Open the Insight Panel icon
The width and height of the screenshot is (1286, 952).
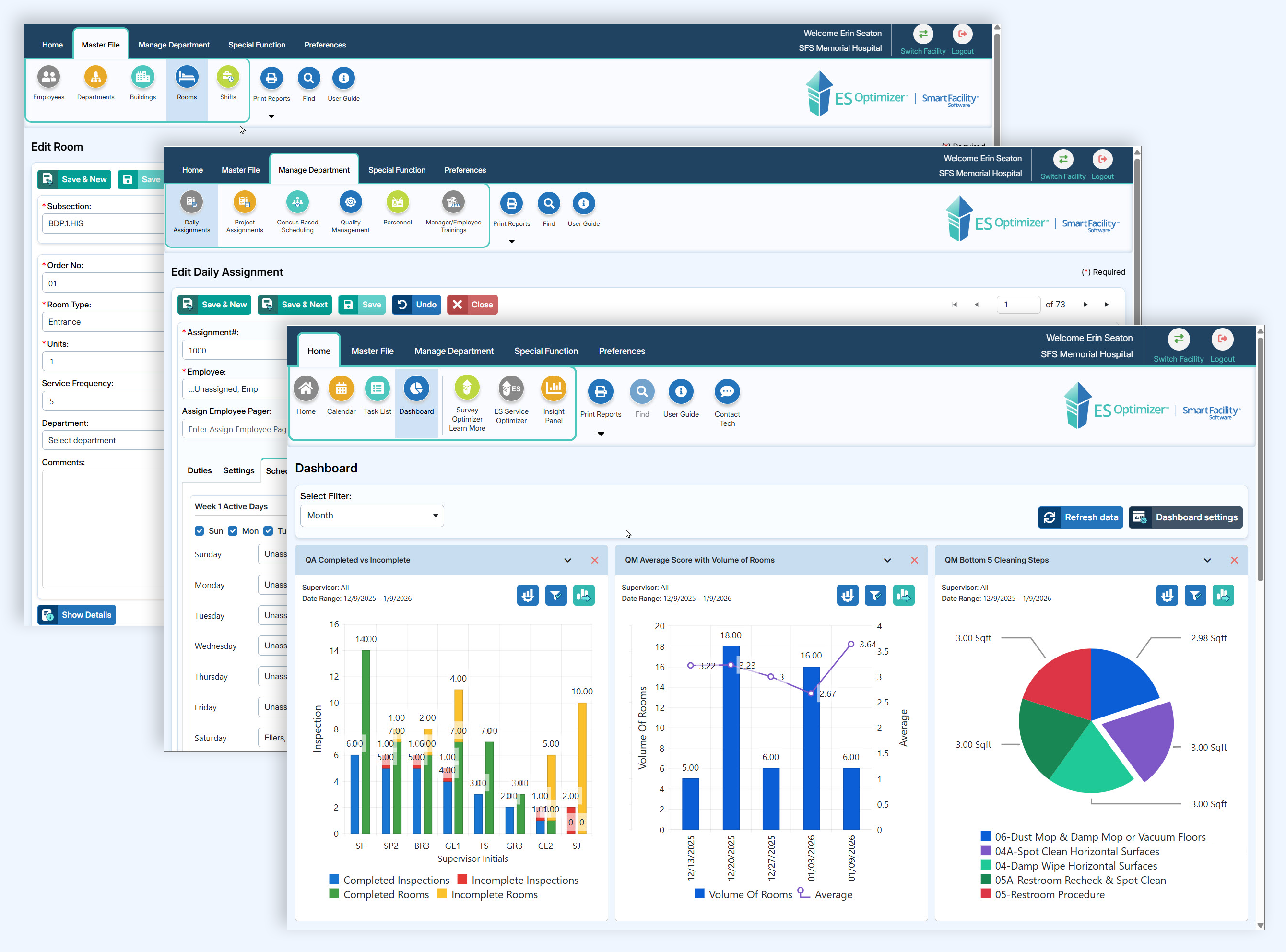(x=554, y=389)
